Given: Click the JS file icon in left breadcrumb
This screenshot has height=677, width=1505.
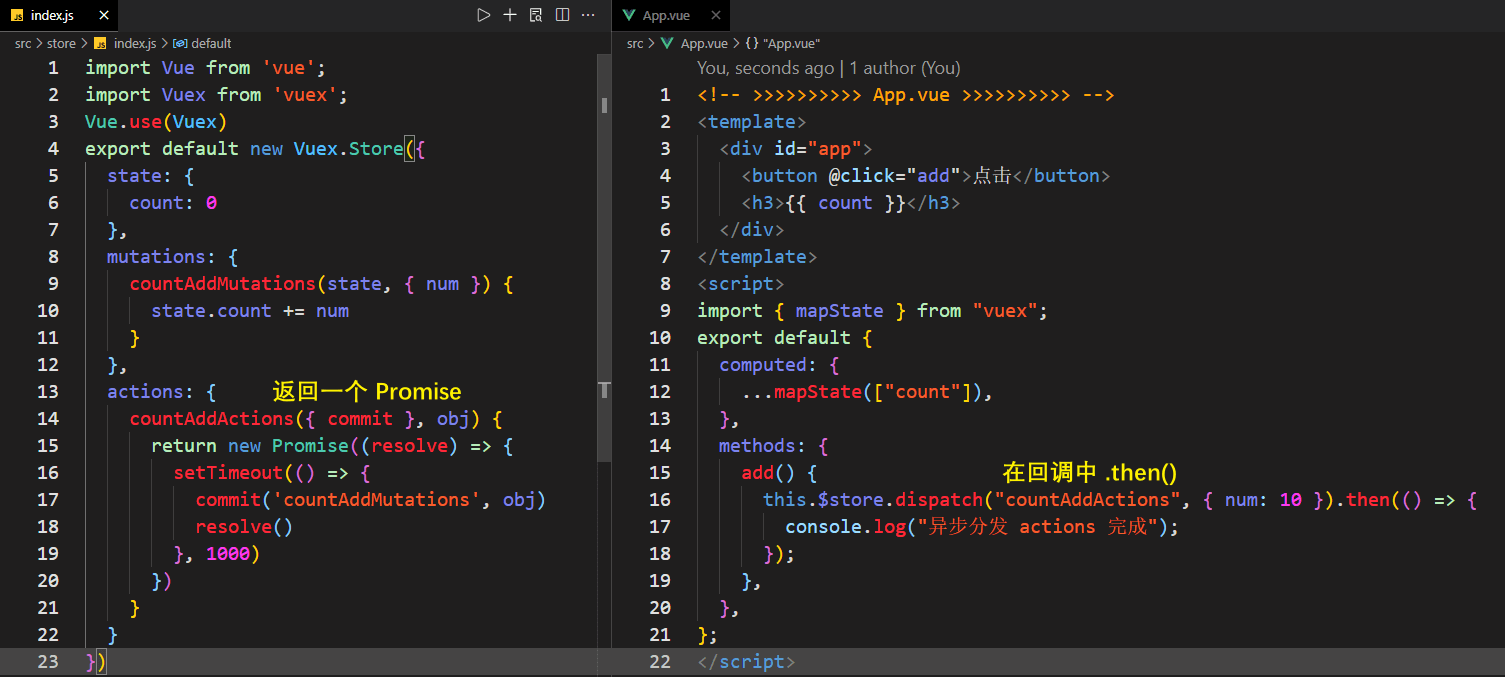Looking at the screenshot, I should [x=100, y=43].
